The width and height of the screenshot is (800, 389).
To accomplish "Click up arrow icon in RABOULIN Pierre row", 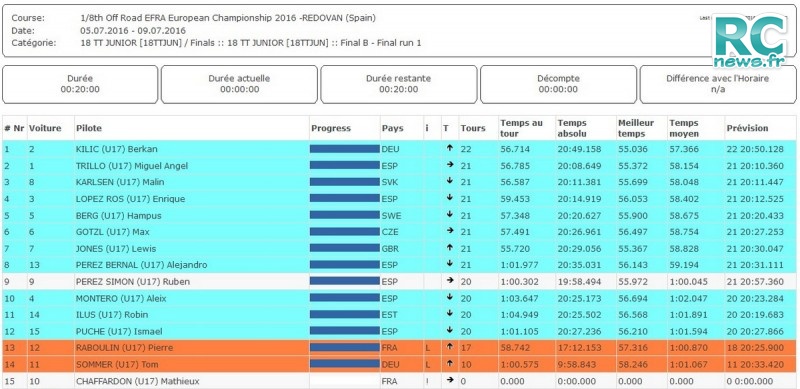I will pyautogui.click(x=449, y=347).
